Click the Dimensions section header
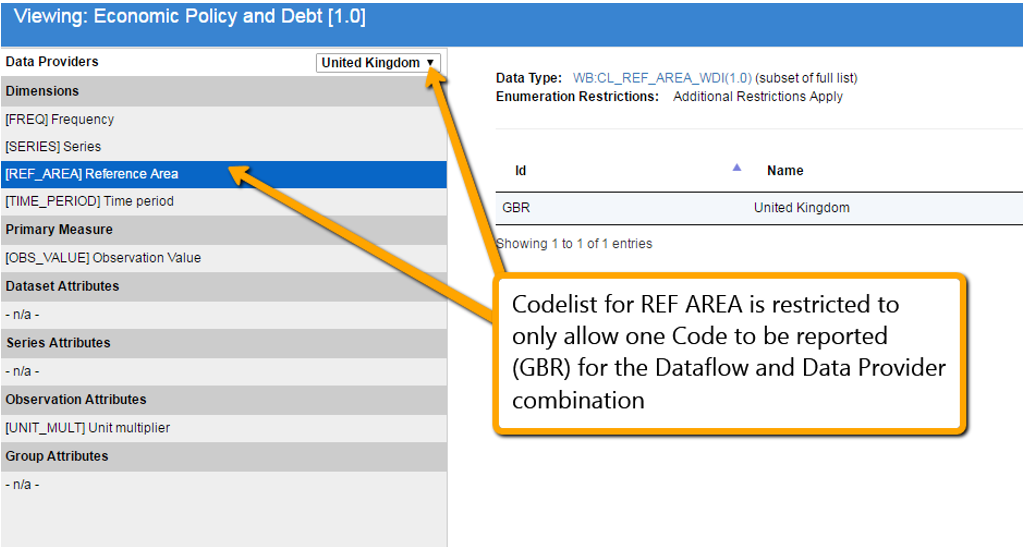Screen dimensions: 1028x547 (x=42, y=91)
